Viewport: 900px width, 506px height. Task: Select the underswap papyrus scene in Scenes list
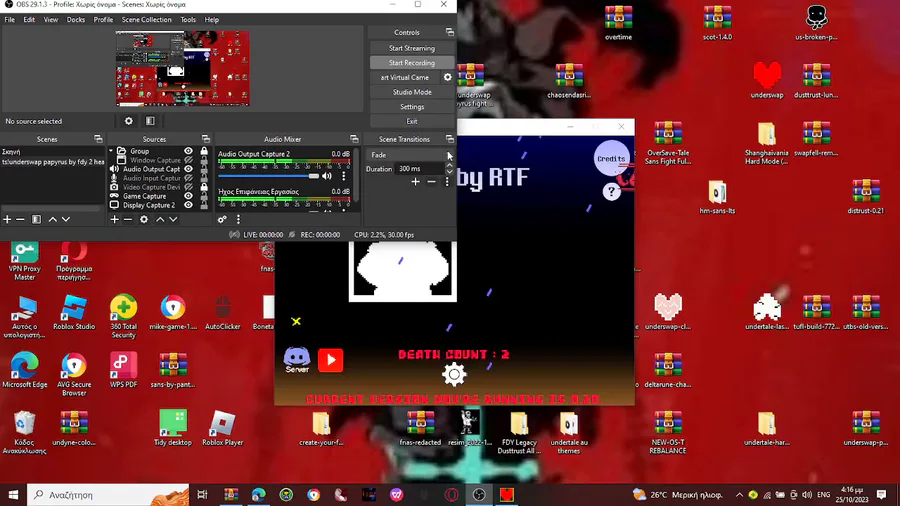coord(53,162)
